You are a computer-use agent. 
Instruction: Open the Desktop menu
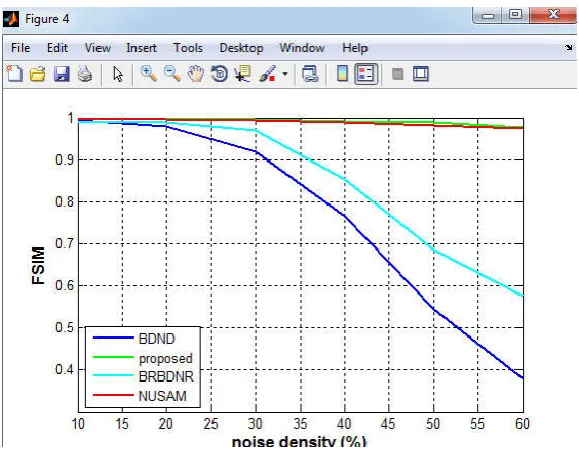241,48
